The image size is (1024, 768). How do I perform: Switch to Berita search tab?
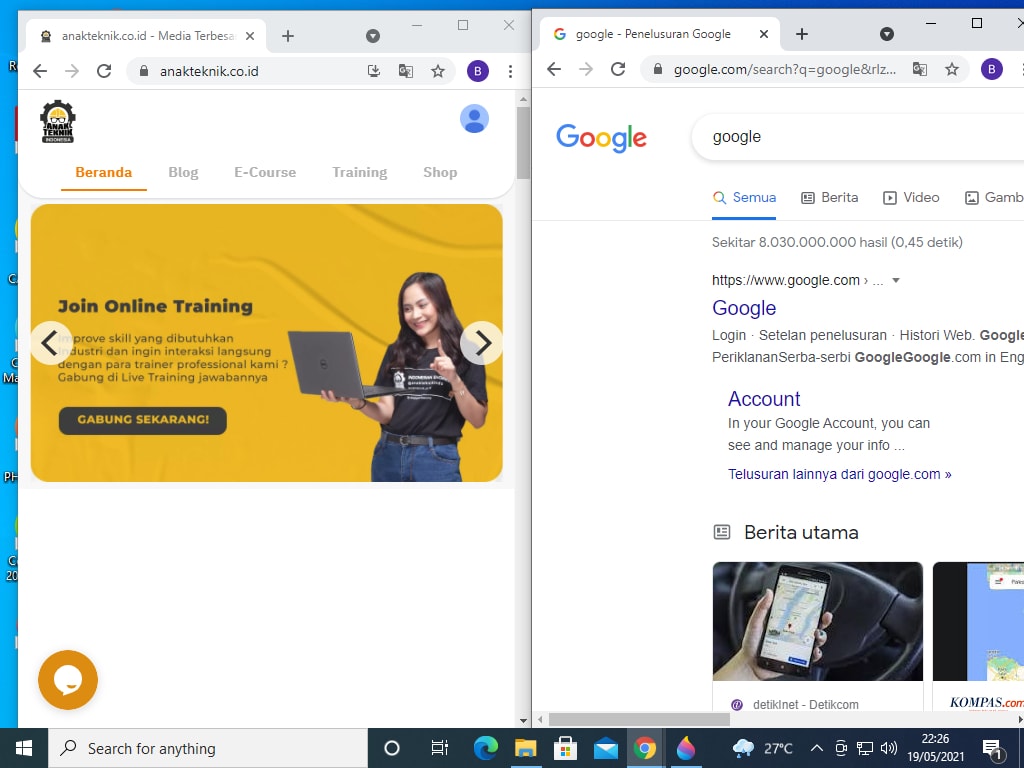830,198
